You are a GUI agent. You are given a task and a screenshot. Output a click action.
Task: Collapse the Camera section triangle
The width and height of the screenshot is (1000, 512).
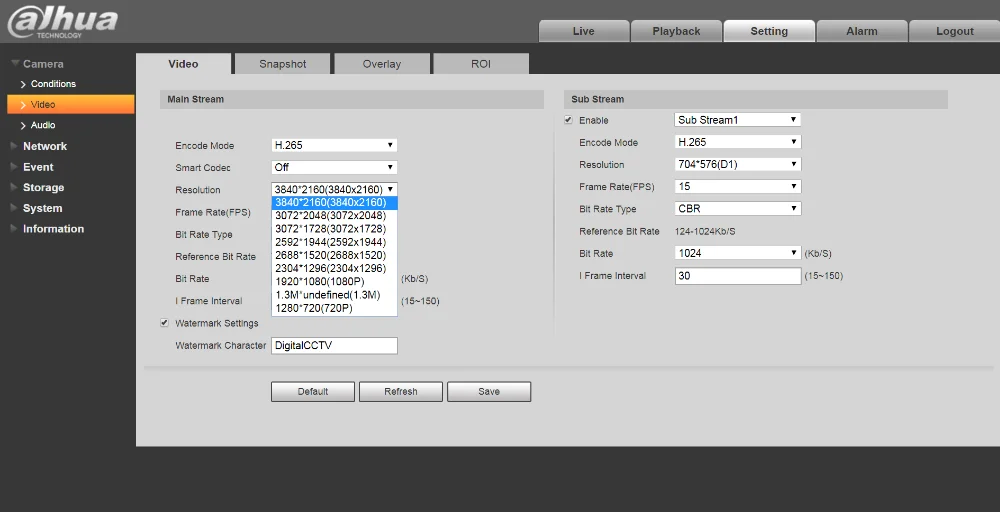[x=15, y=63]
